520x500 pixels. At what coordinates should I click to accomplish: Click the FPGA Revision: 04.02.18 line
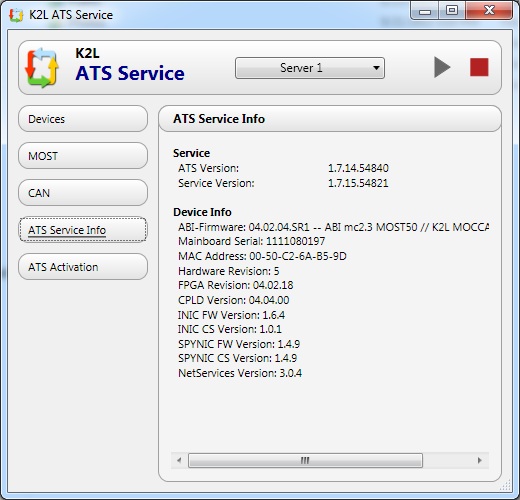pyautogui.click(x=236, y=285)
